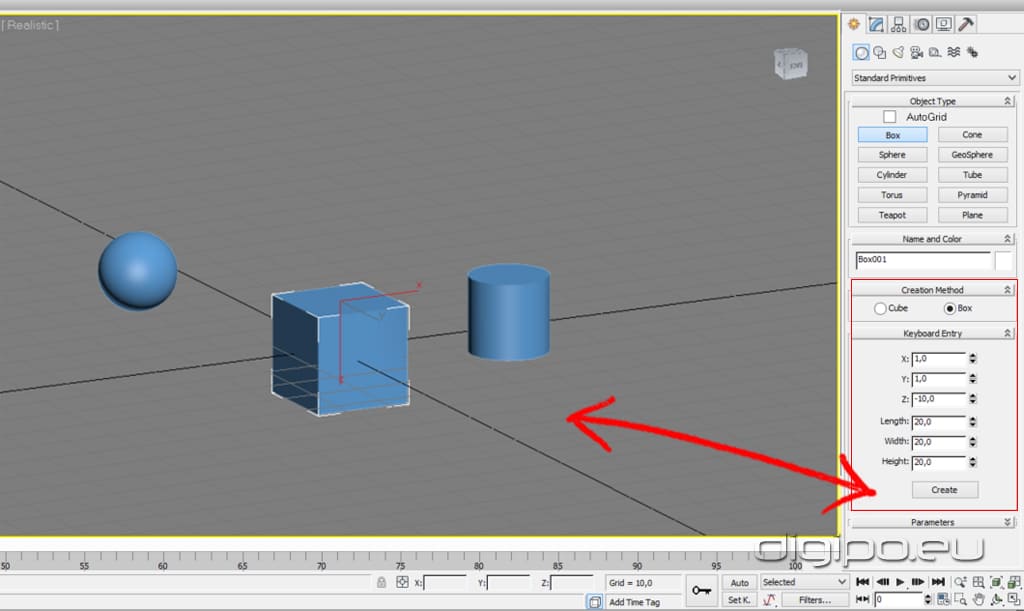Open the Hierarchy panel
The image size is (1024, 611).
899,24
